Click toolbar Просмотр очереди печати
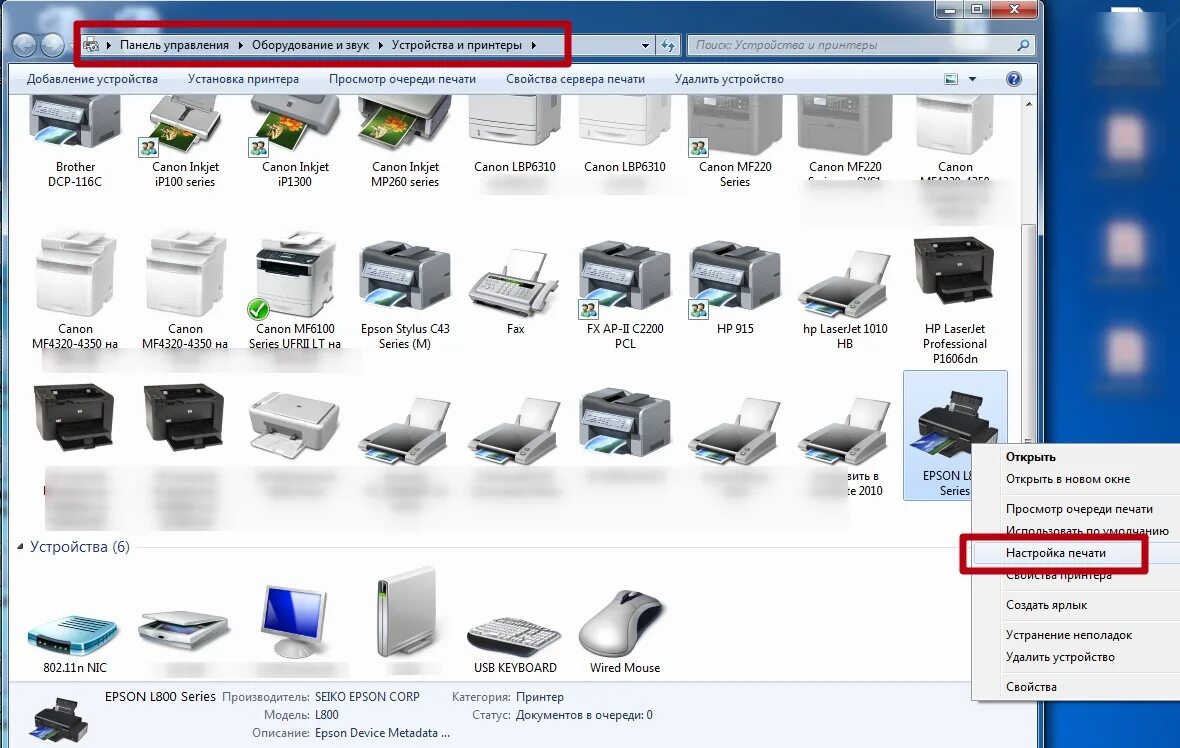This screenshot has height=748, width=1180. point(402,79)
